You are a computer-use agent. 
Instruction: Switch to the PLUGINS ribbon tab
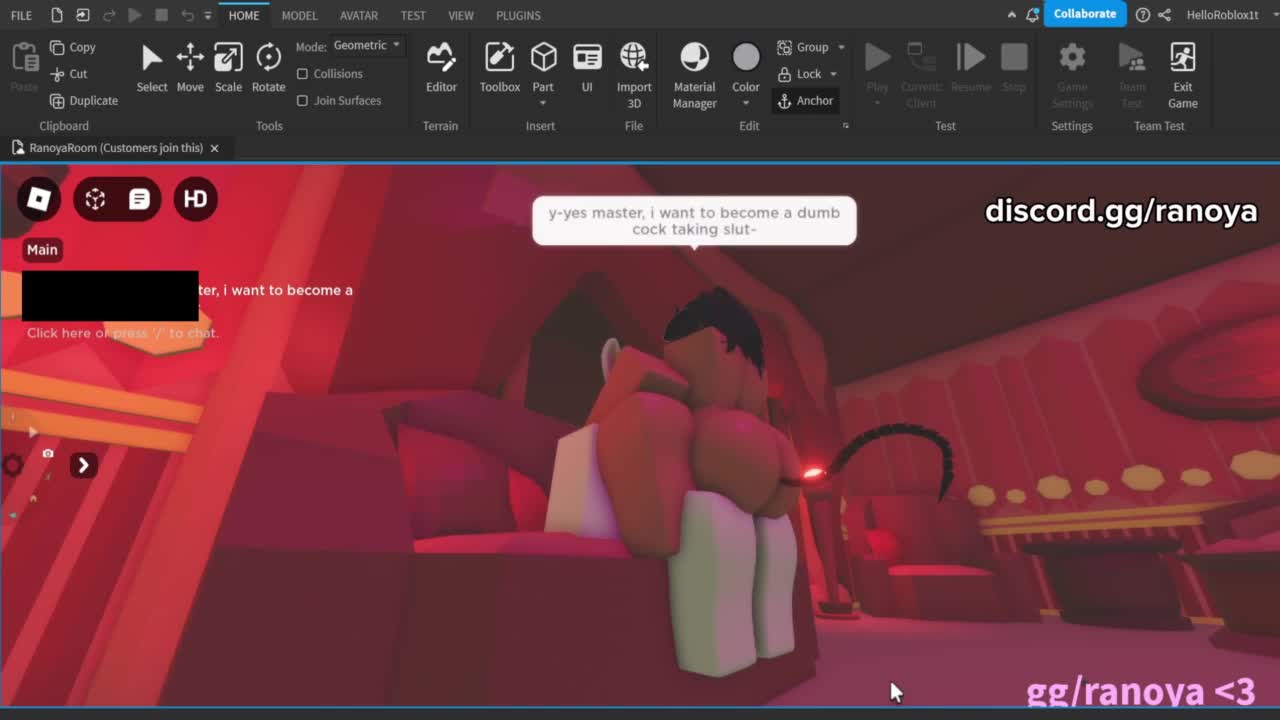coord(518,15)
